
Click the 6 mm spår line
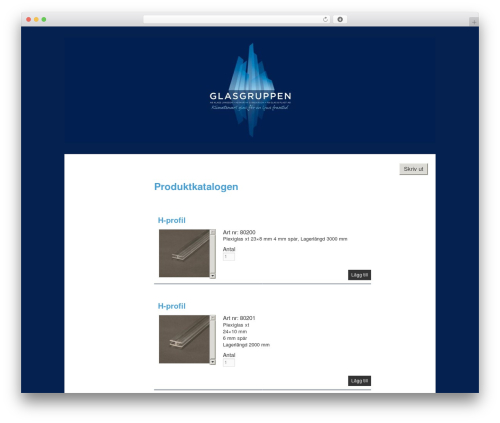(235, 338)
